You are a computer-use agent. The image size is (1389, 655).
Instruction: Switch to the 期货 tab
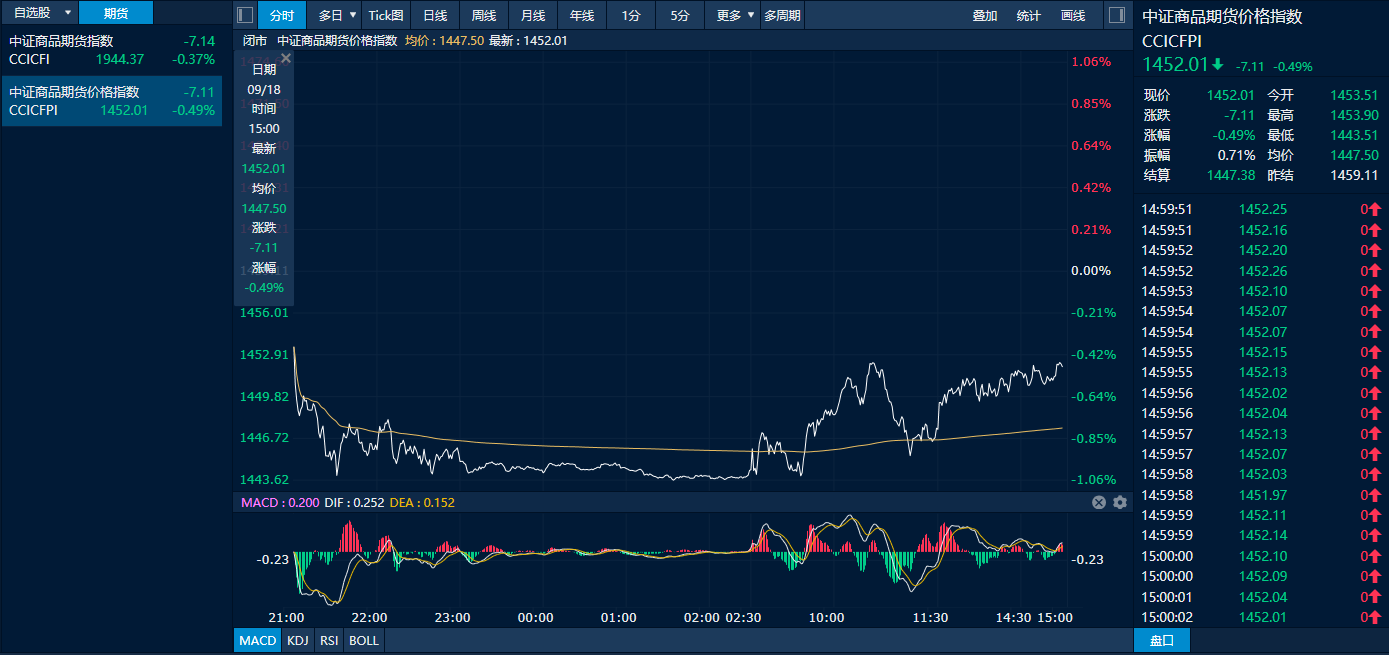[116, 13]
